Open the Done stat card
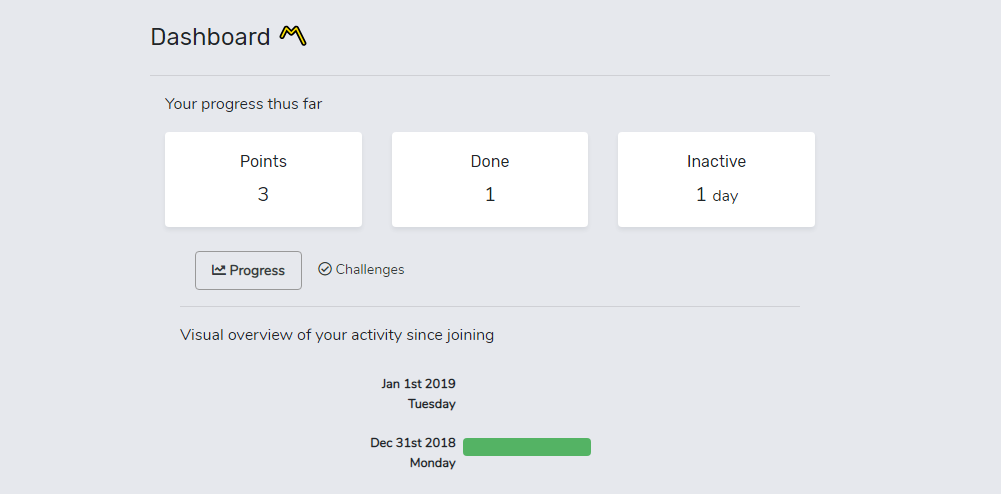Viewport: 1001px width, 494px height. [x=490, y=179]
